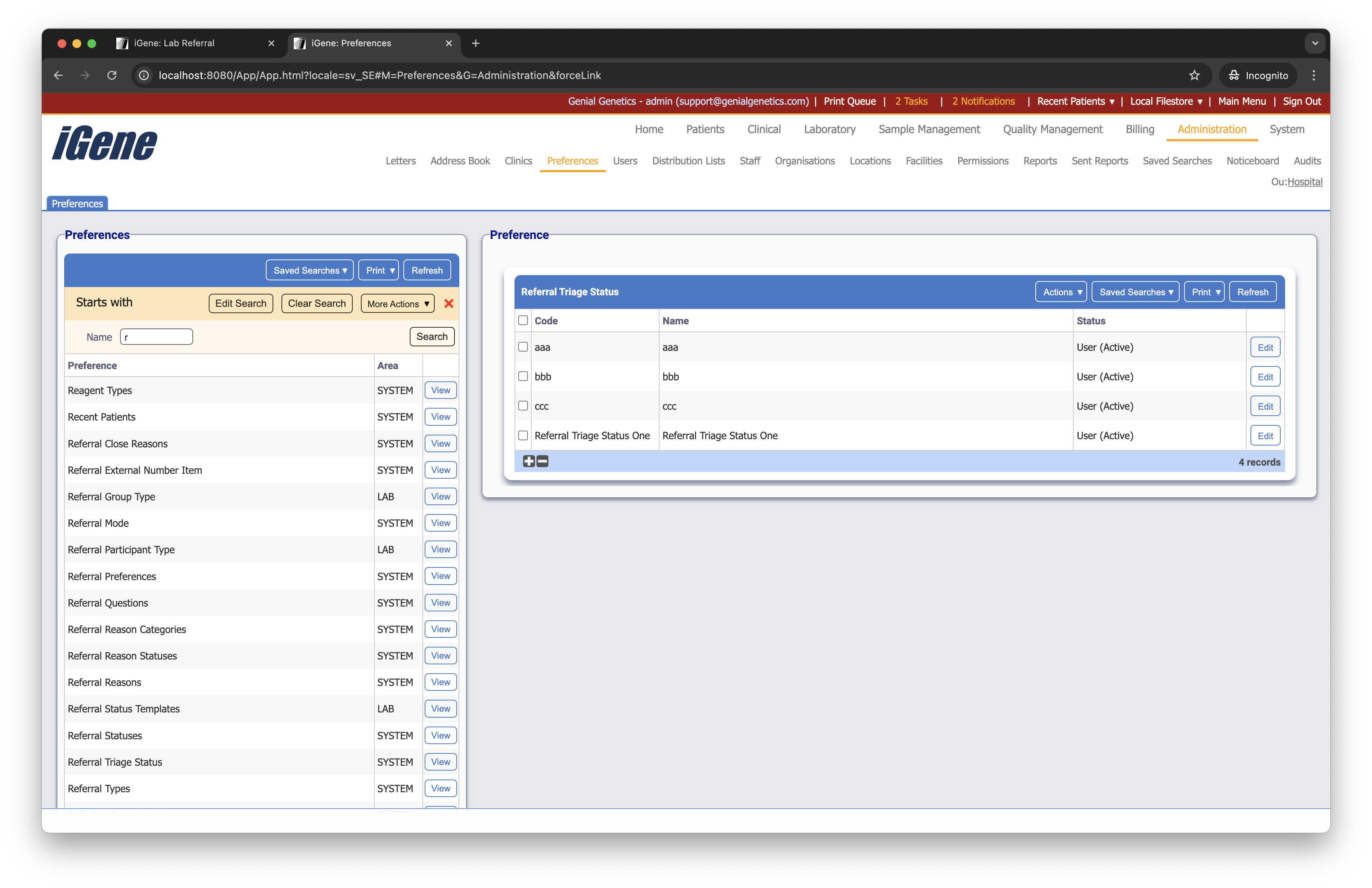
Task: Click the Incognito indicator icon
Action: point(1234,75)
